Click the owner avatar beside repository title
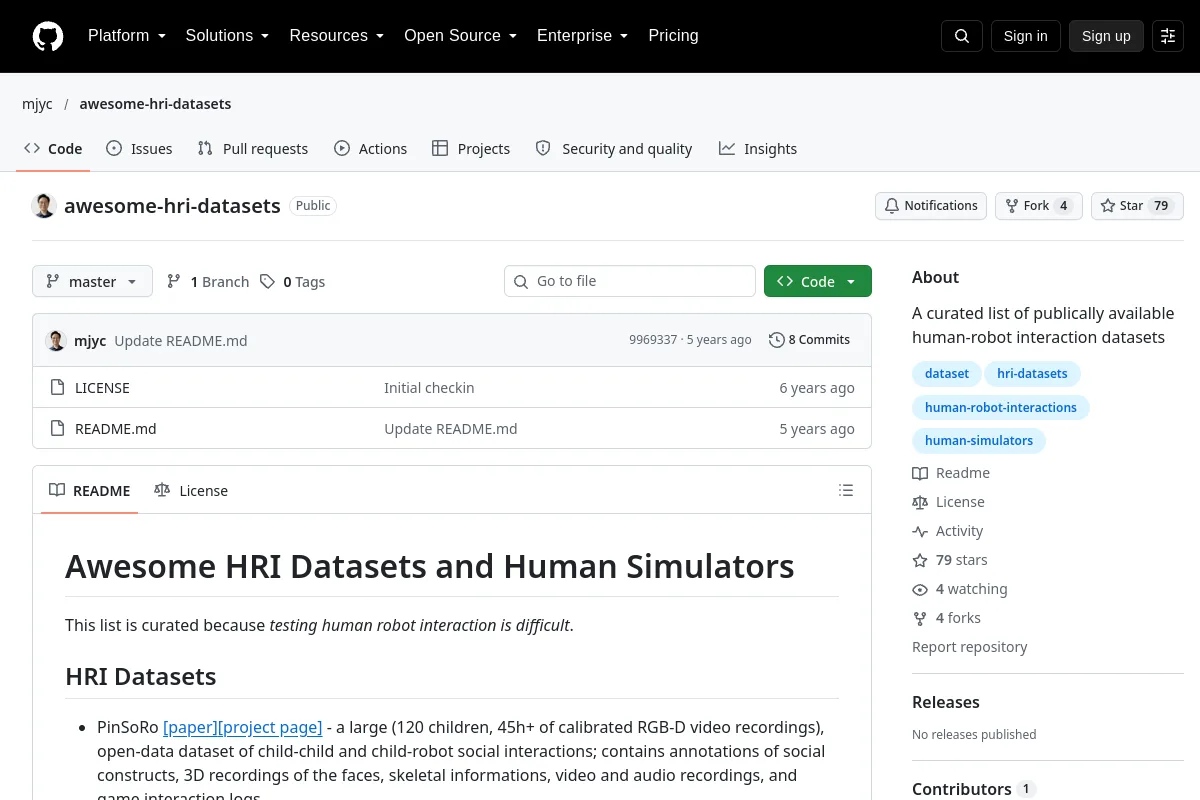Image resolution: width=1200 pixels, height=800 pixels. (44, 206)
